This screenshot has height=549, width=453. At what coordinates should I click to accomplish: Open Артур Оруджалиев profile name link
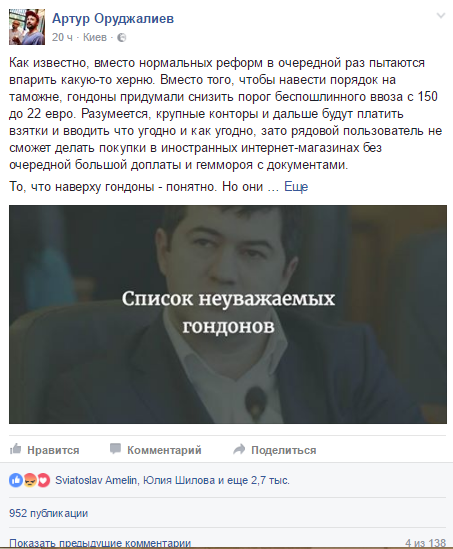(113, 18)
